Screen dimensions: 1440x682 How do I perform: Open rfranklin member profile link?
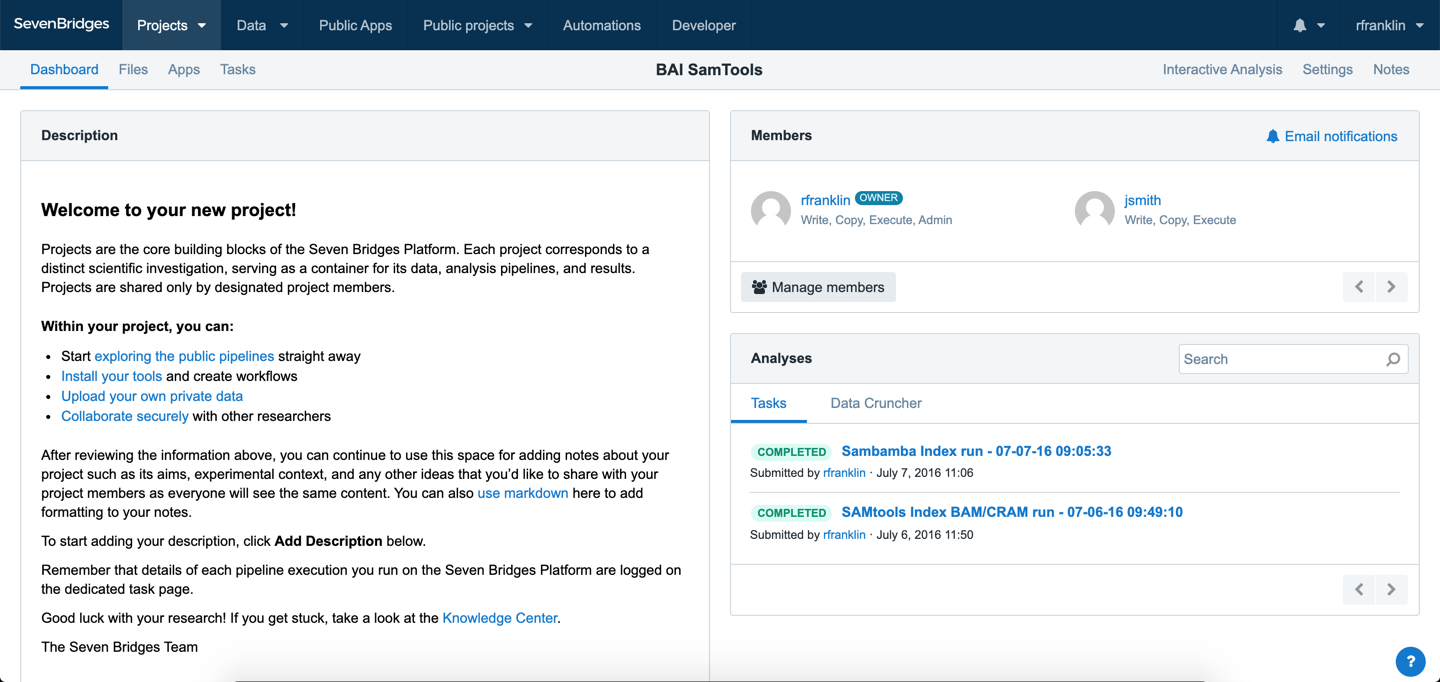pos(825,200)
